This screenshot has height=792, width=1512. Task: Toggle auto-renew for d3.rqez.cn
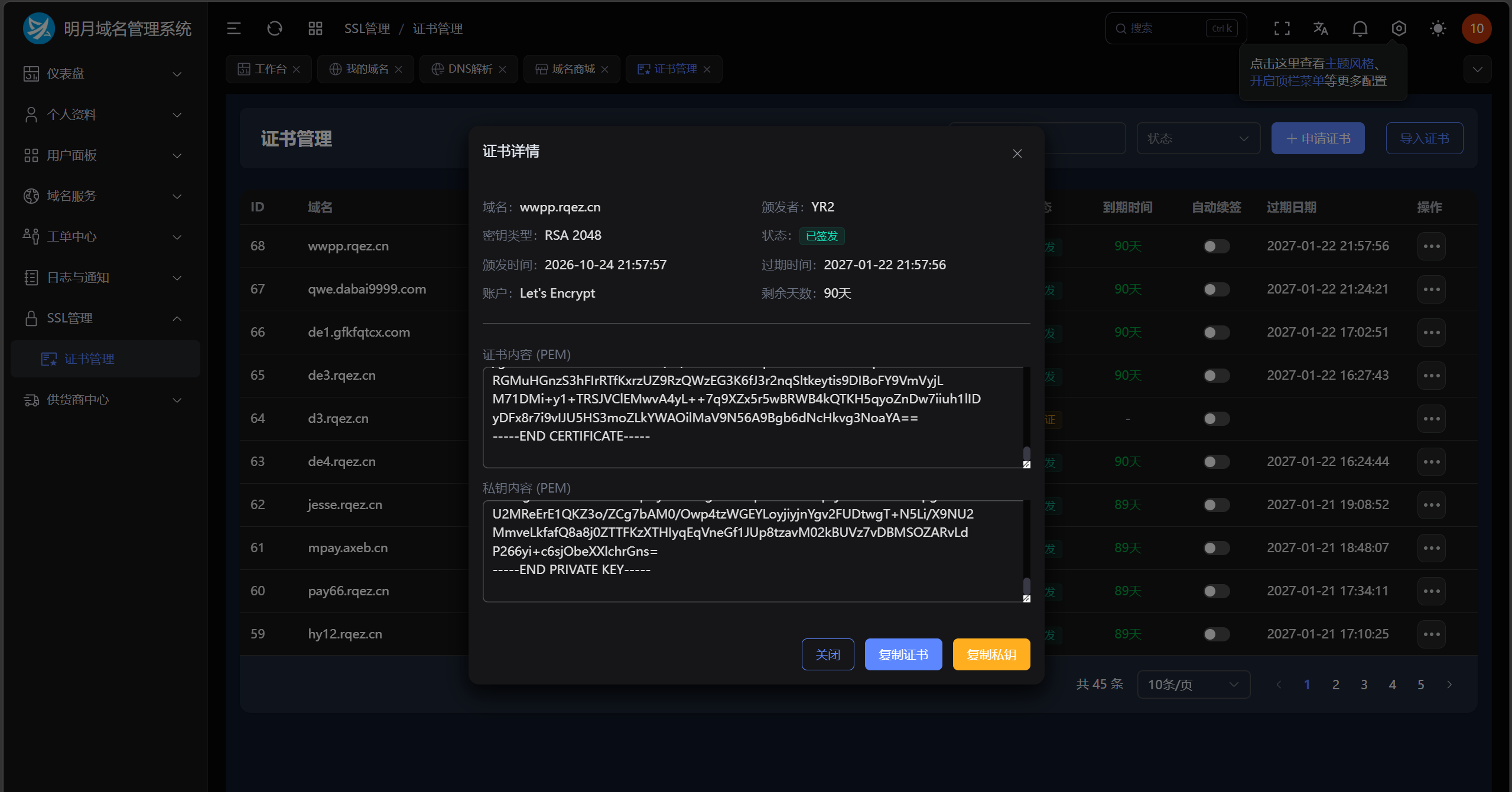(x=1217, y=419)
